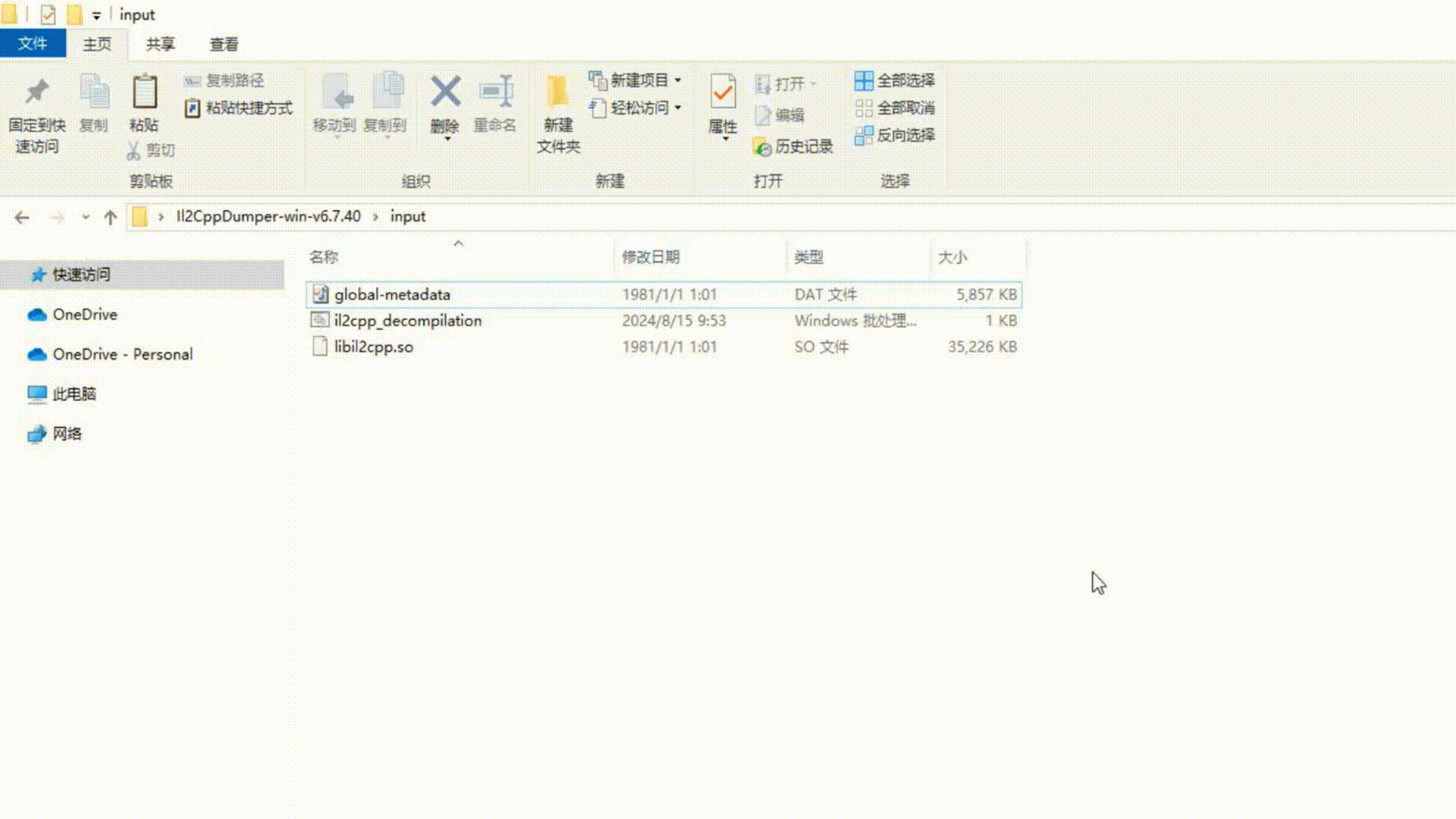Click the il2cpp_decompilation batch file icon
This screenshot has width=1456, height=819.
tap(320, 320)
